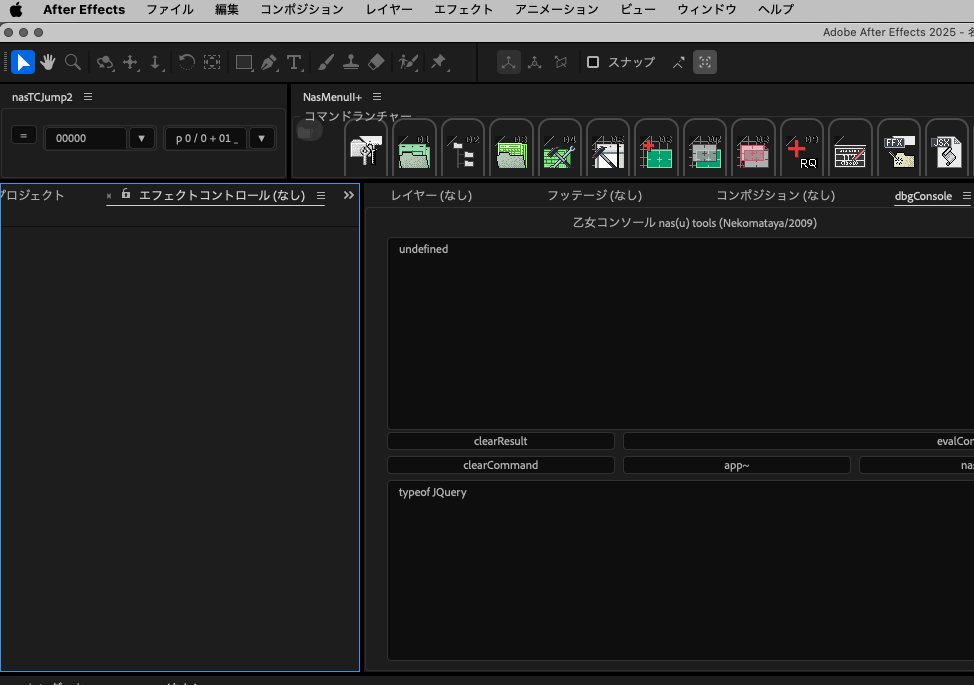Toggle snap to collapsed compositions option
Viewport: 974px width, 685px height.
[x=705, y=62]
